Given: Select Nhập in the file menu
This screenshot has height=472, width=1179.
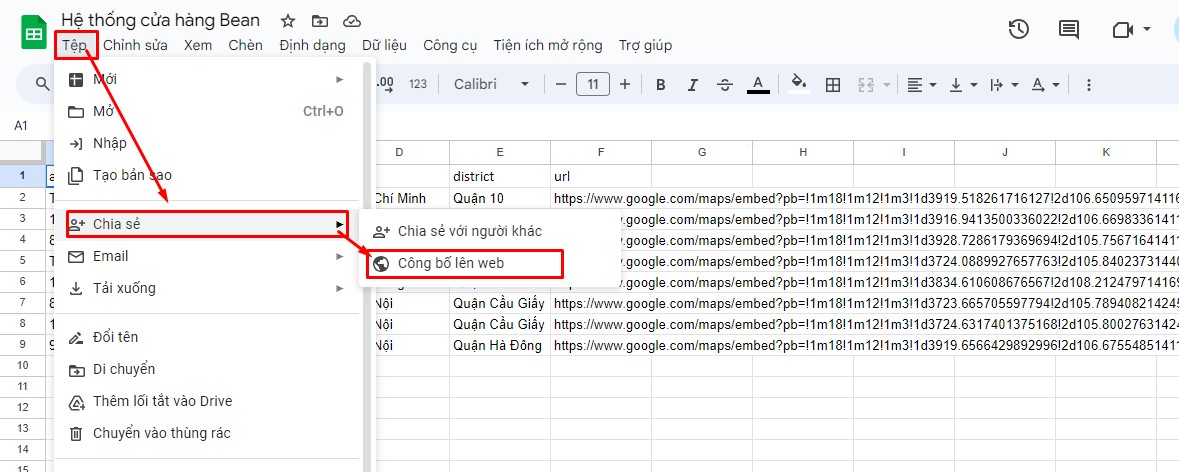Looking at the screenshot, I should click(207, 143).
